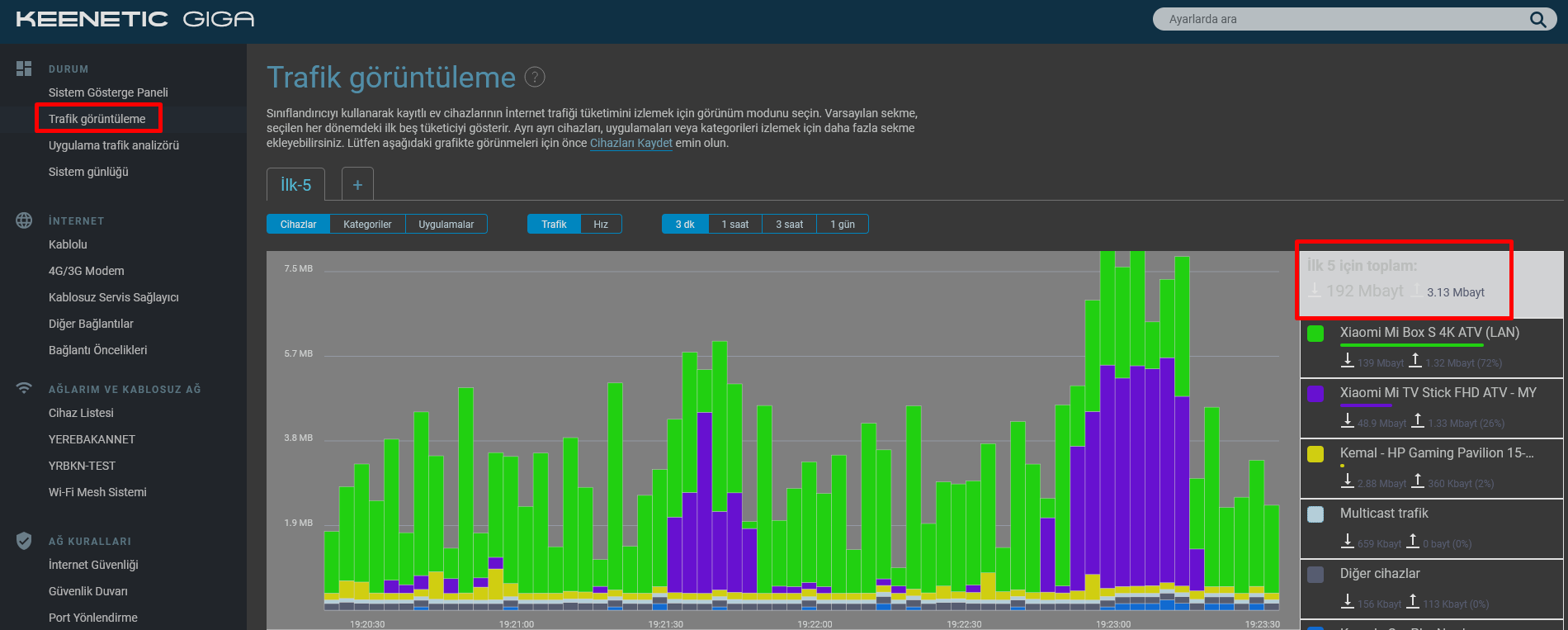Open Sistem Gösterge Paneli menu item
1568x630 pixels.
click(108, 92)
